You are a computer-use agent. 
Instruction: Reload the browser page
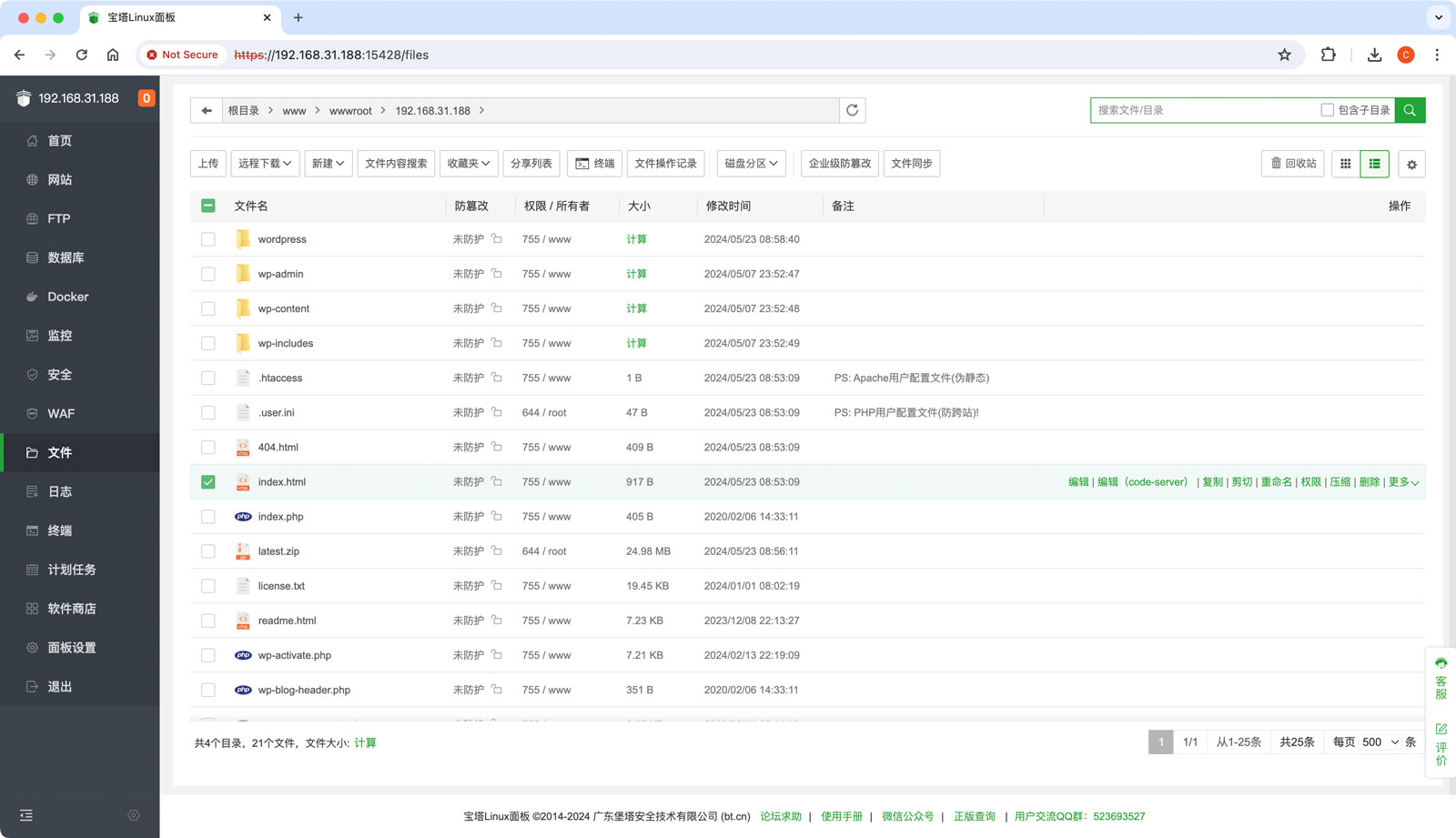pyautogui.click(x=82, y=55)
